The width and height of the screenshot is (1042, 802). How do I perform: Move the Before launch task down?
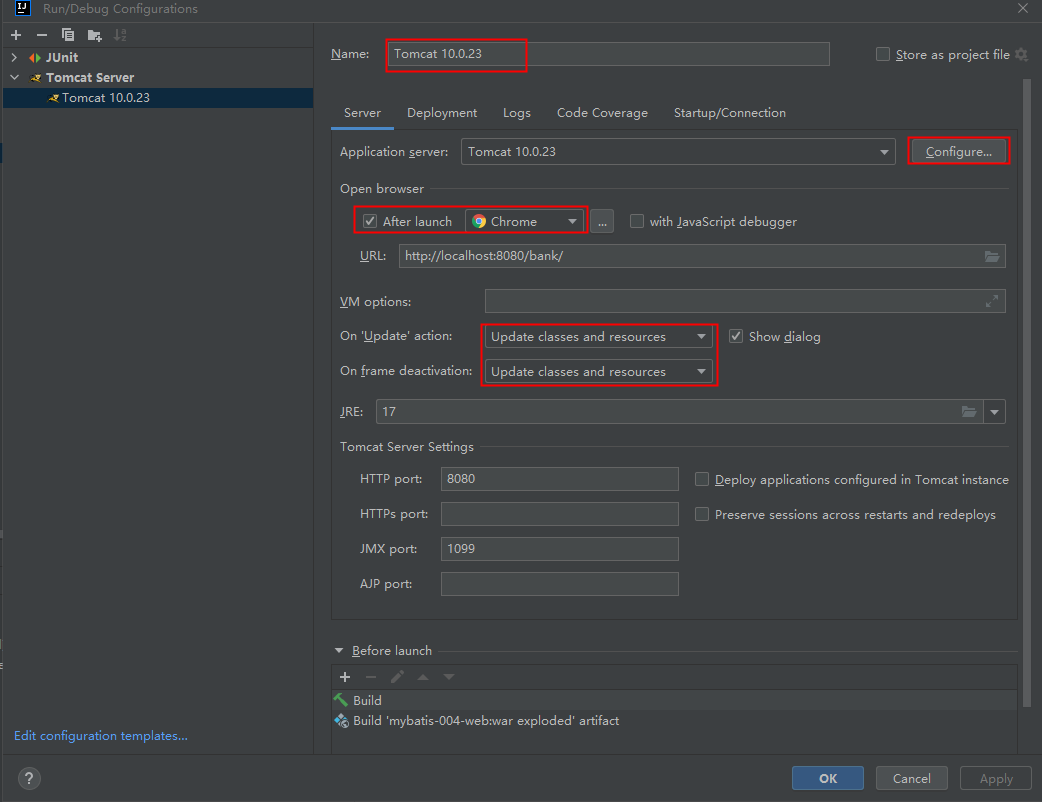449,677
